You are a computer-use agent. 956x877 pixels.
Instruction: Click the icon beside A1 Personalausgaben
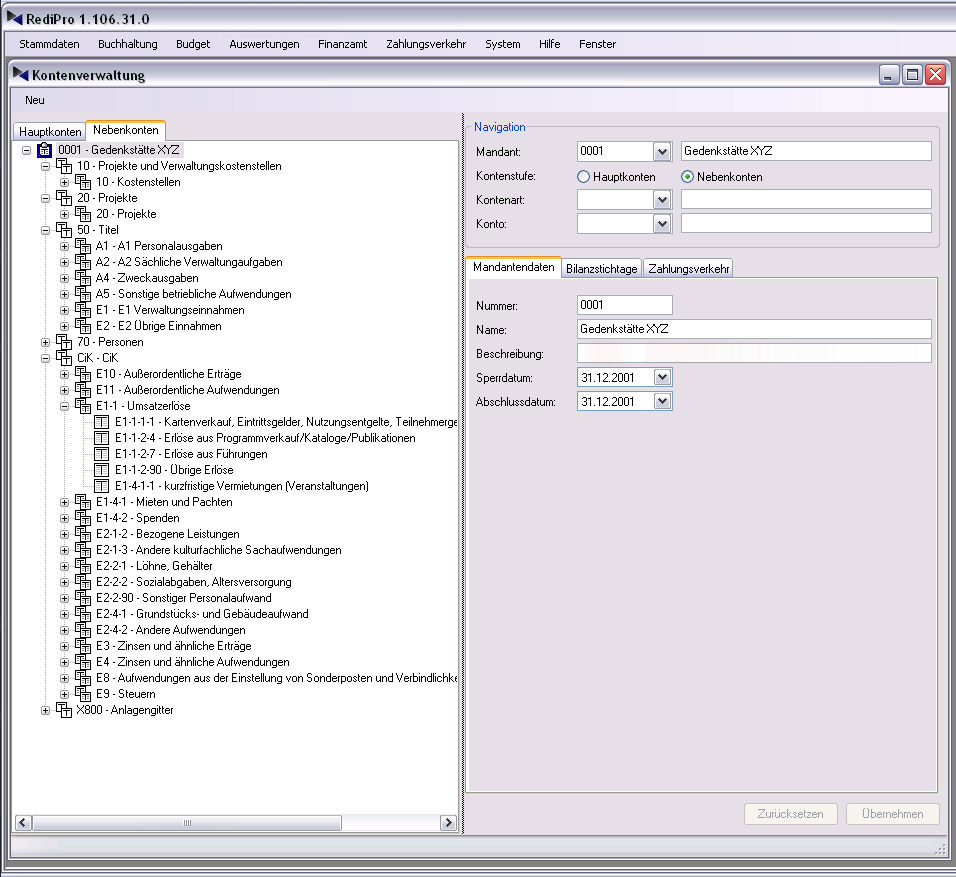[x=83, y=246]
